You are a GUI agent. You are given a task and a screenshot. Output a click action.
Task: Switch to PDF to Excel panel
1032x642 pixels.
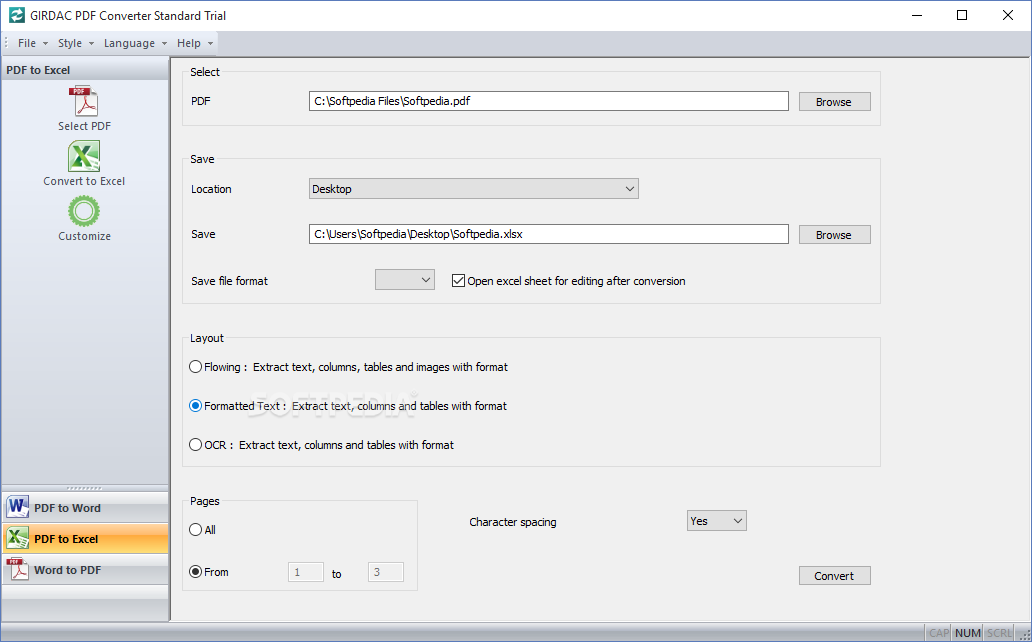(x=85, y=539)
